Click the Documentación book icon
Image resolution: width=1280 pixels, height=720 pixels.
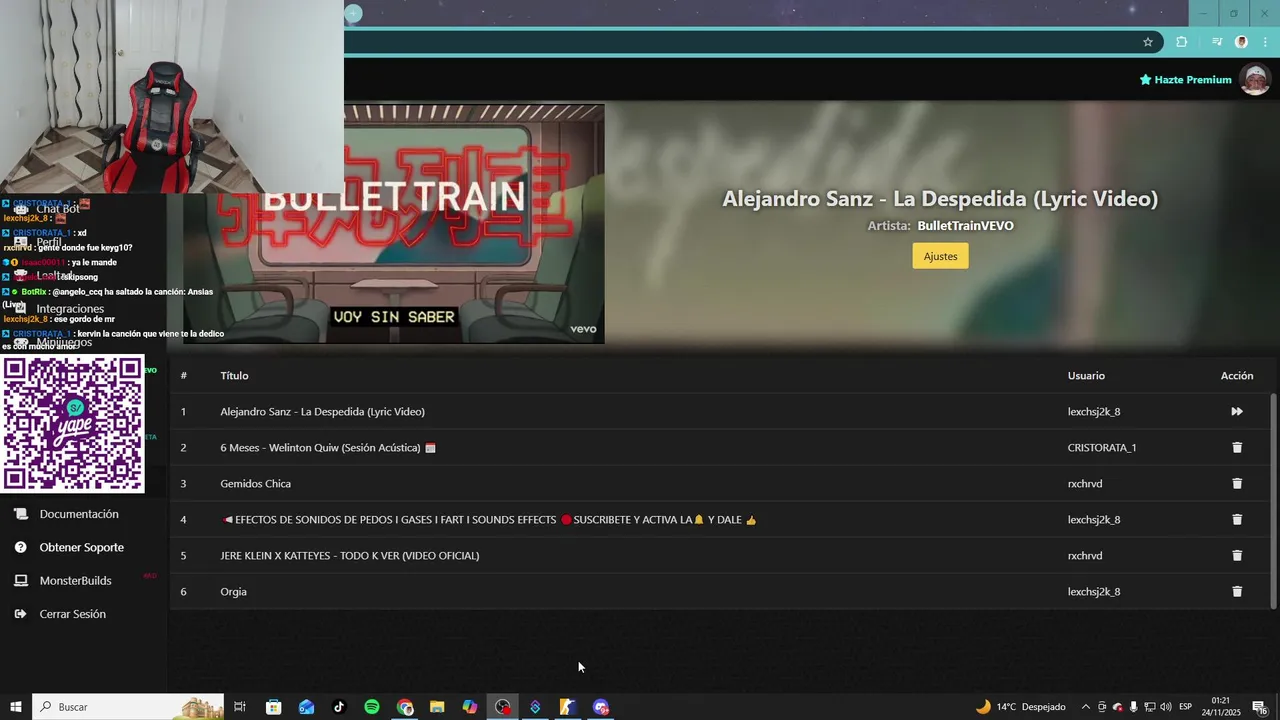pos(20,514)
